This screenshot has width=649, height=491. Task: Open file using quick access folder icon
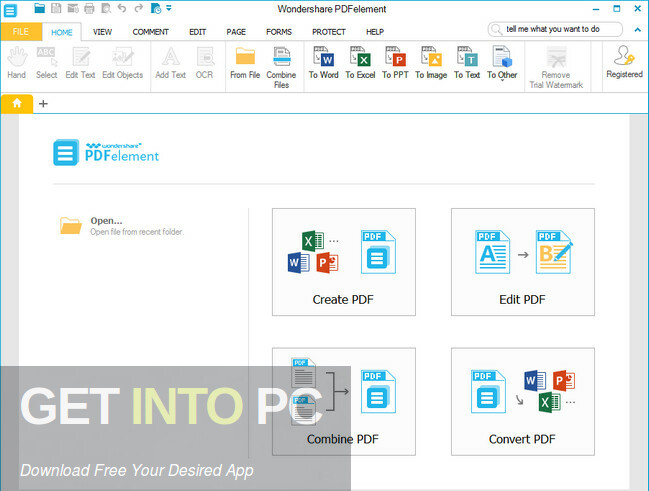coord(40,8)
